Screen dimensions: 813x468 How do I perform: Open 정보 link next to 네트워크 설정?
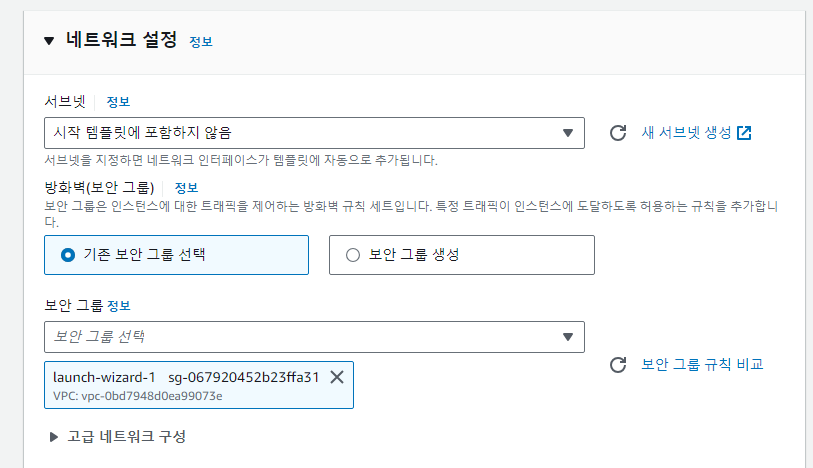pyautogui.click(x=201, y=42)
